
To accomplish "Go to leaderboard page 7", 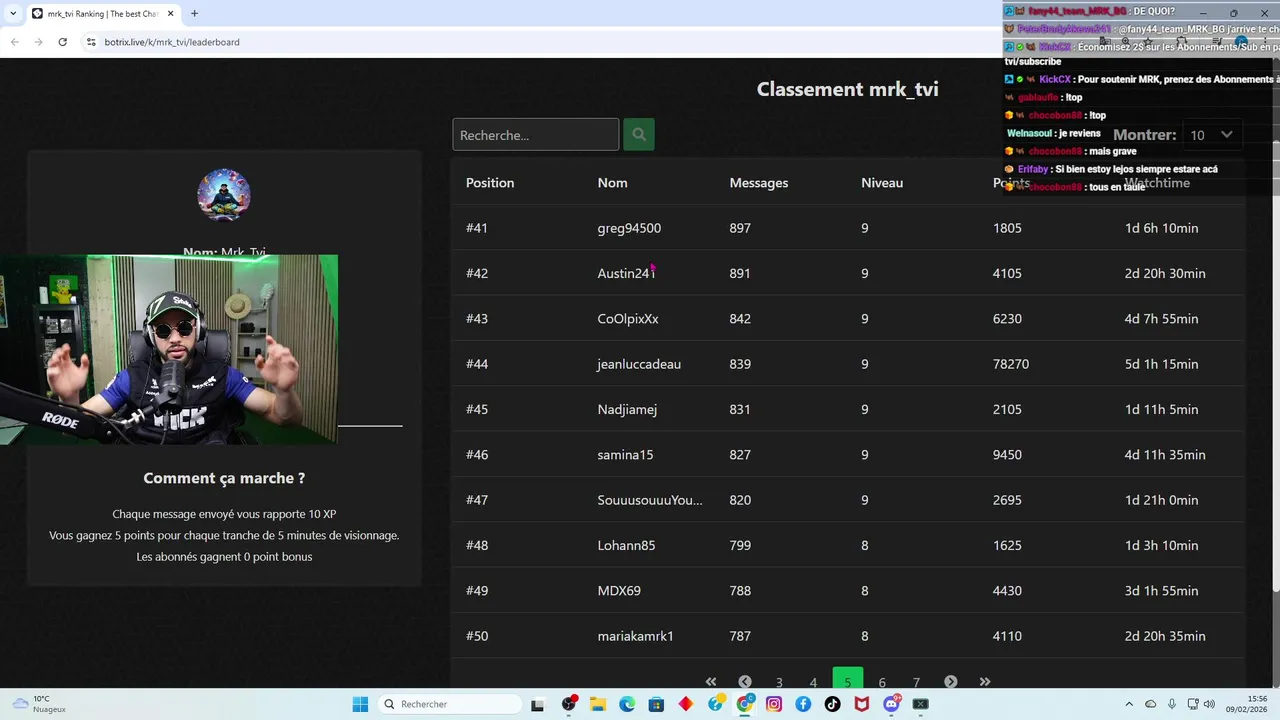I will tap(916, 682).
